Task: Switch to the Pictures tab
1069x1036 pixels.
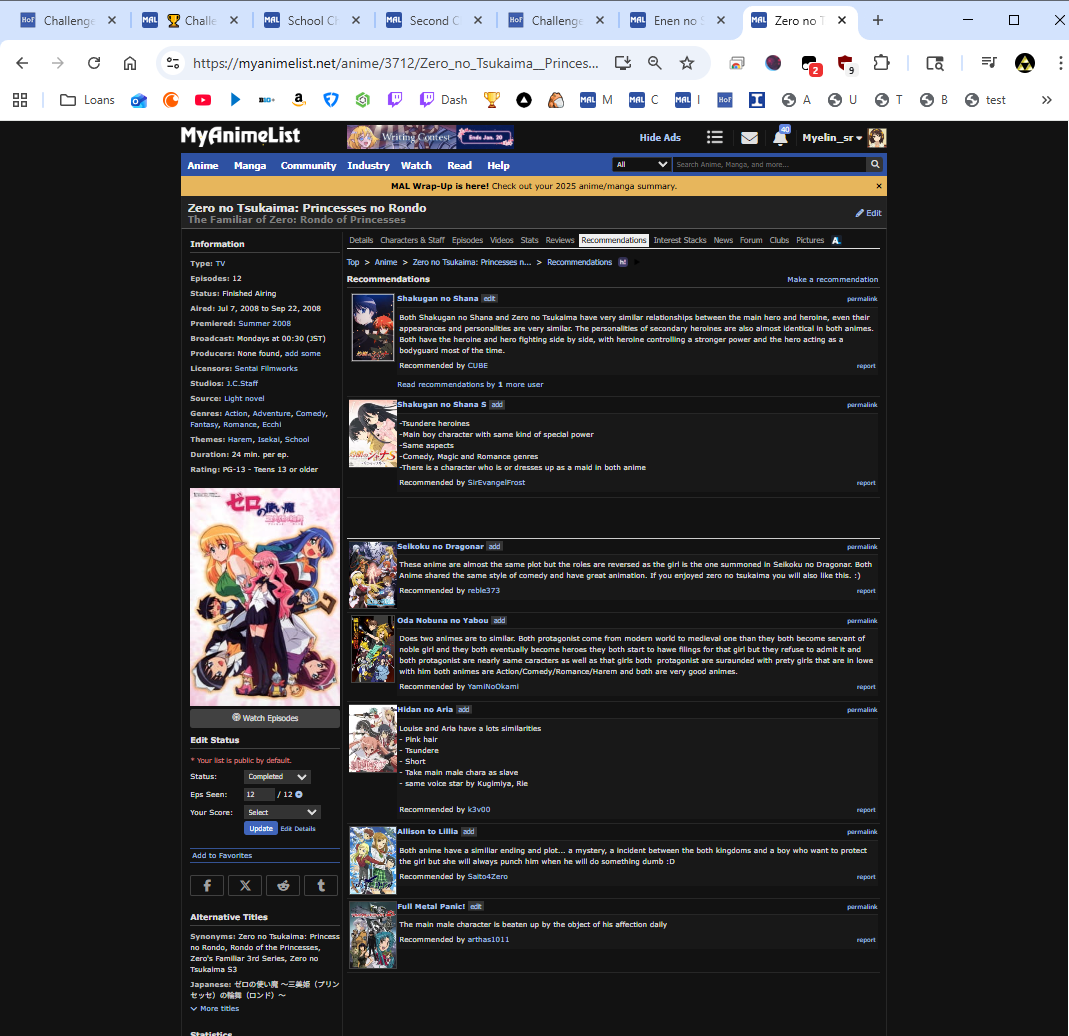Action: tap(810, 241)
